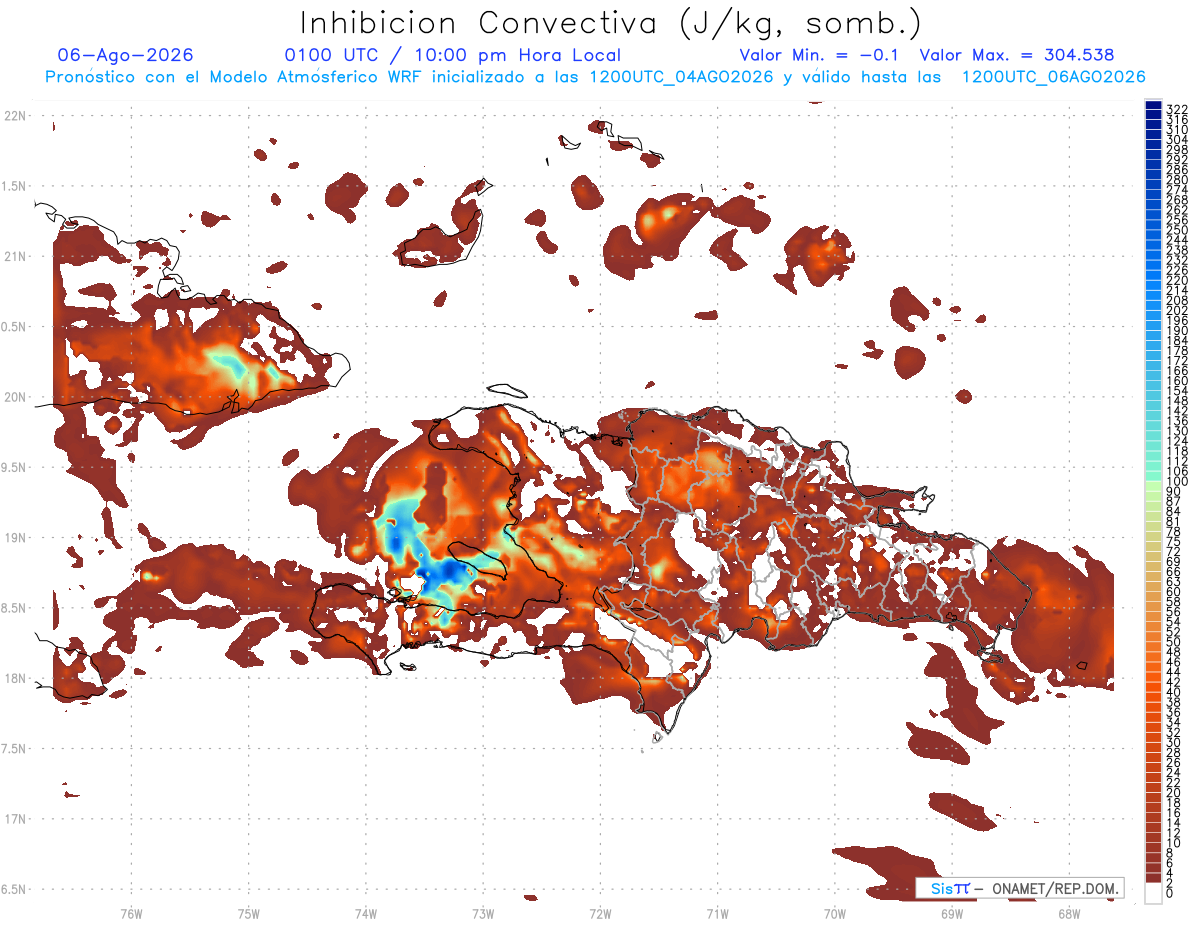Click the '73W' longitude label

click(483, 914)
